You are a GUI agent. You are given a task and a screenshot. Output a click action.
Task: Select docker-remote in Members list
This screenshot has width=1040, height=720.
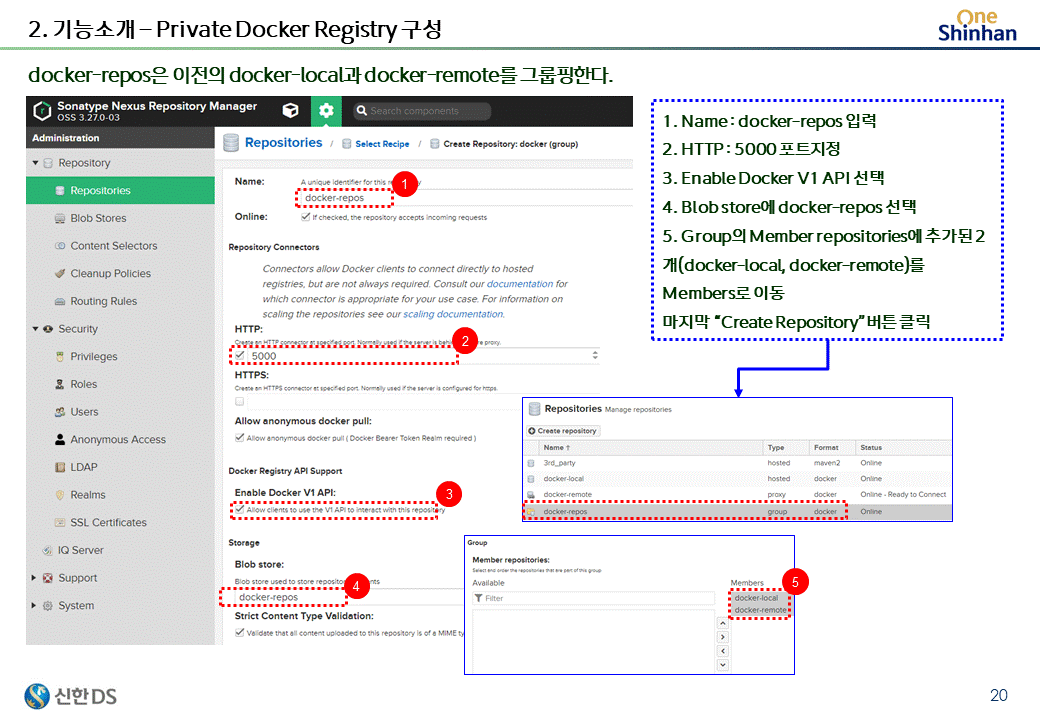tap(760, 610)
